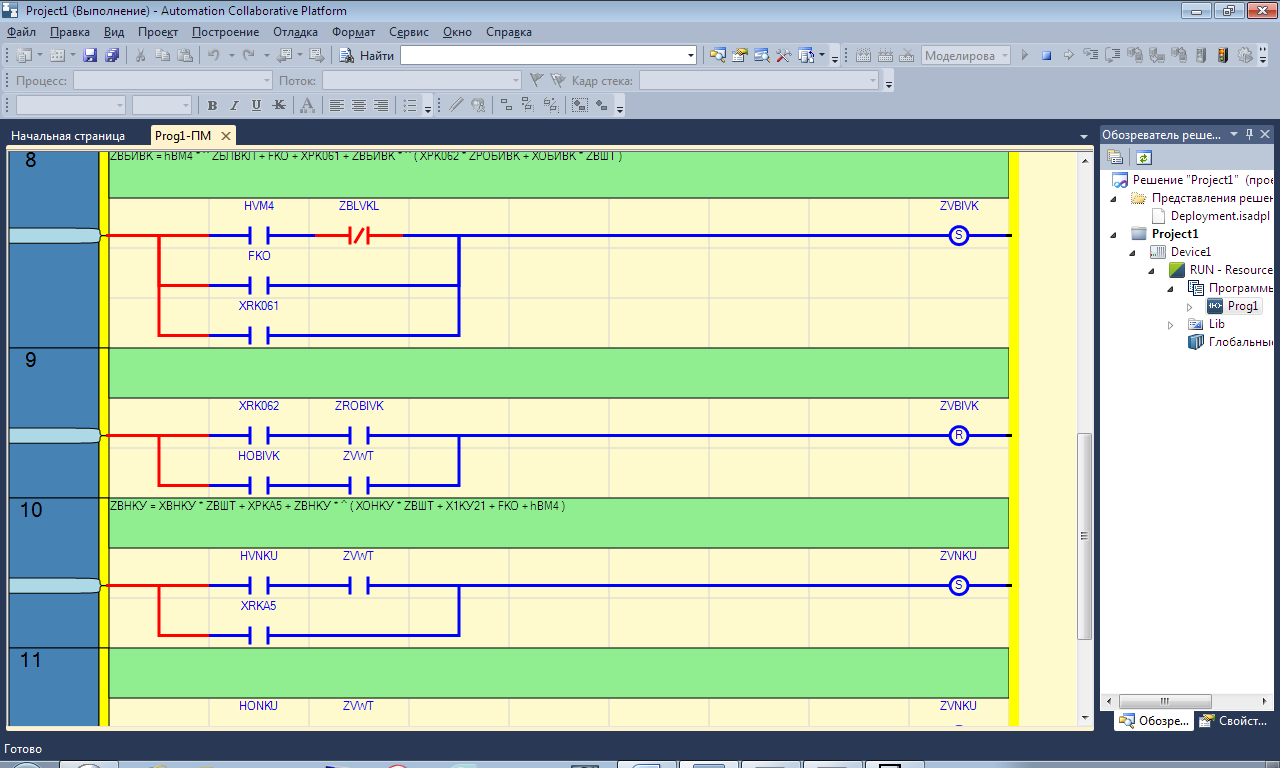Open the Правка menu
Viewport: 1280px width, 768px height.
pos(70,32)
